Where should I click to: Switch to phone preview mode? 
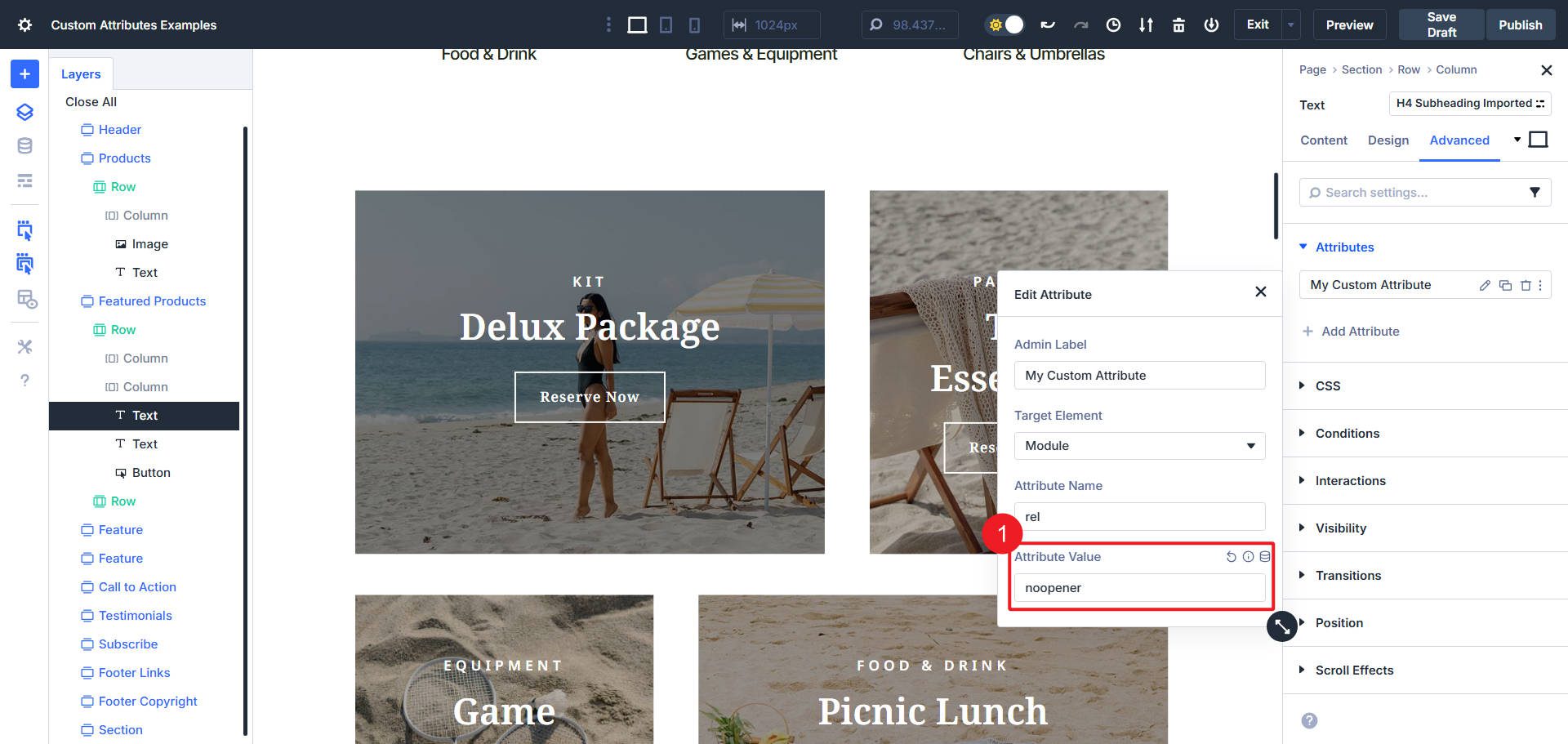(693, 25)
